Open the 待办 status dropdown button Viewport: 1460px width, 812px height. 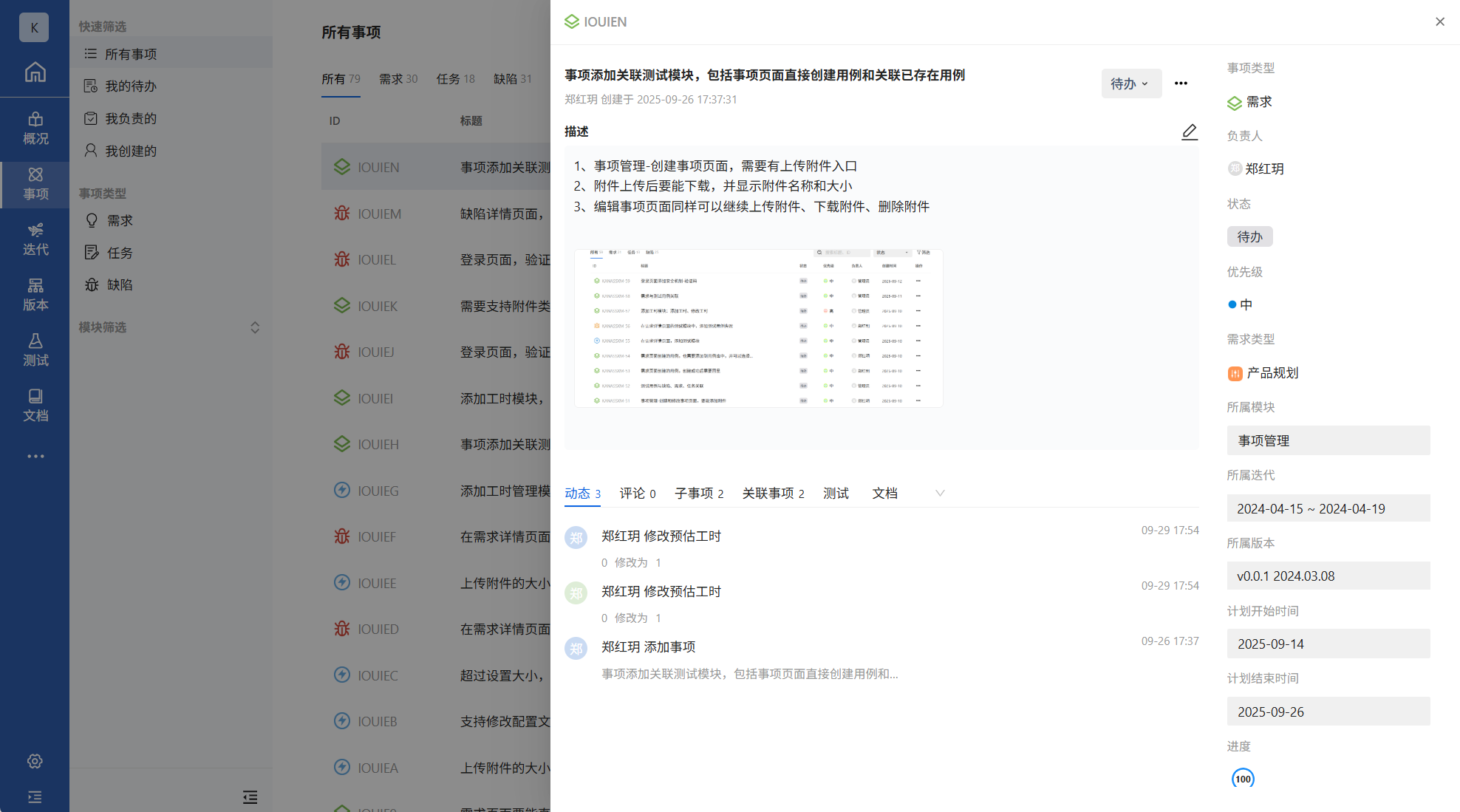[x=1130, y=83]
